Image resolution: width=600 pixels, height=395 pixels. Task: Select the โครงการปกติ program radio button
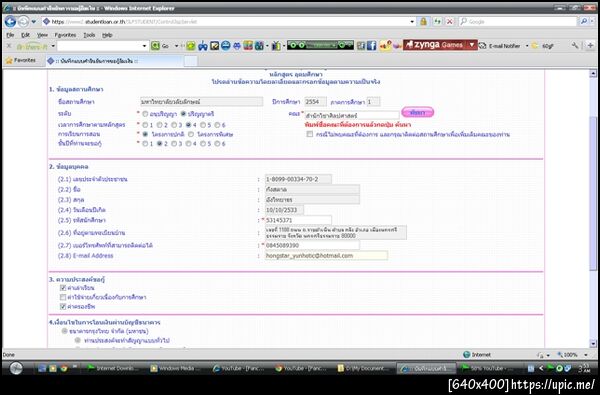pyautogui.click(x=145, y=134)
